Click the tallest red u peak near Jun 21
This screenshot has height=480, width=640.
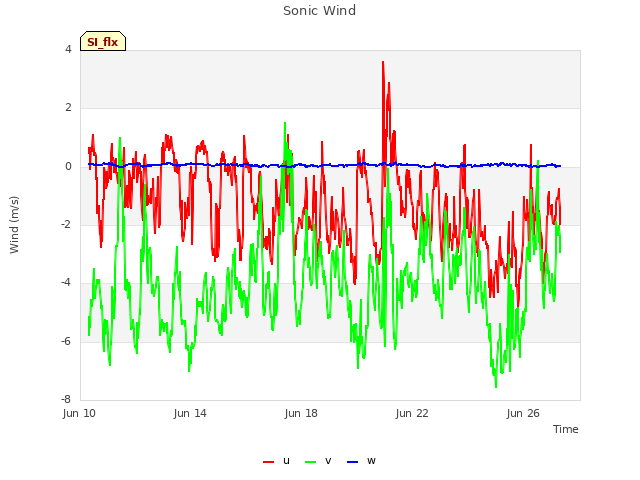coord(383,62)
